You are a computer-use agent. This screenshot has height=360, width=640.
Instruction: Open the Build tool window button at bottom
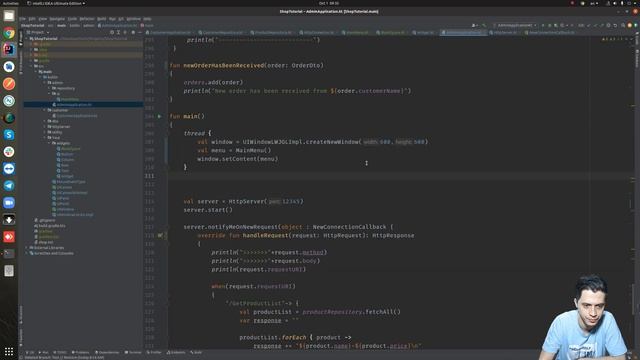point(196,352)
